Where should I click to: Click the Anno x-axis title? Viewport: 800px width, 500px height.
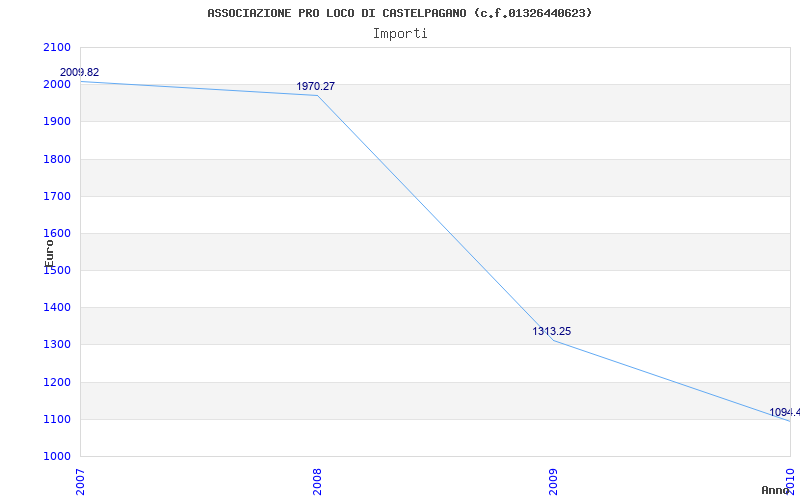(x=775, y=490)
